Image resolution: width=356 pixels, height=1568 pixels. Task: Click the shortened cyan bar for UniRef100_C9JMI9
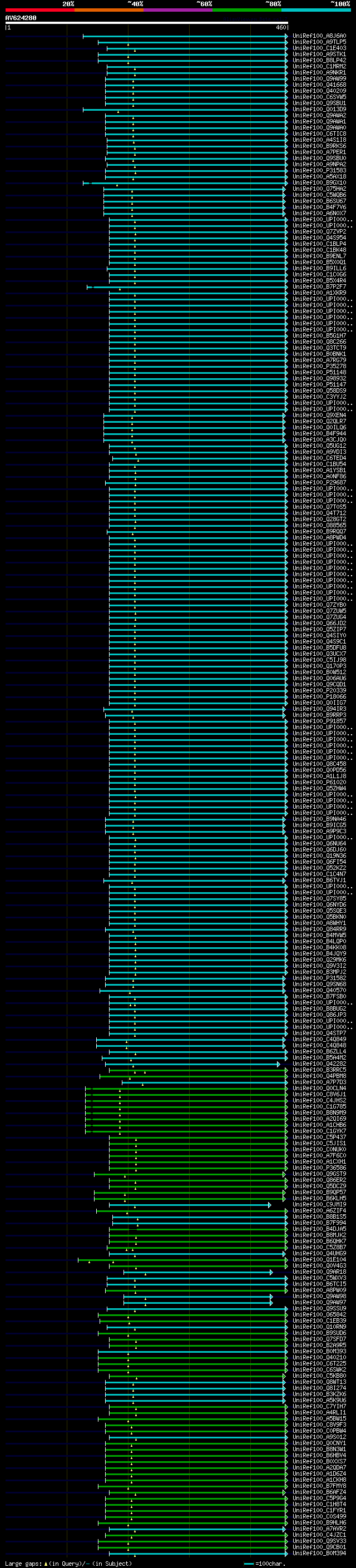(x=190, y=1205)
